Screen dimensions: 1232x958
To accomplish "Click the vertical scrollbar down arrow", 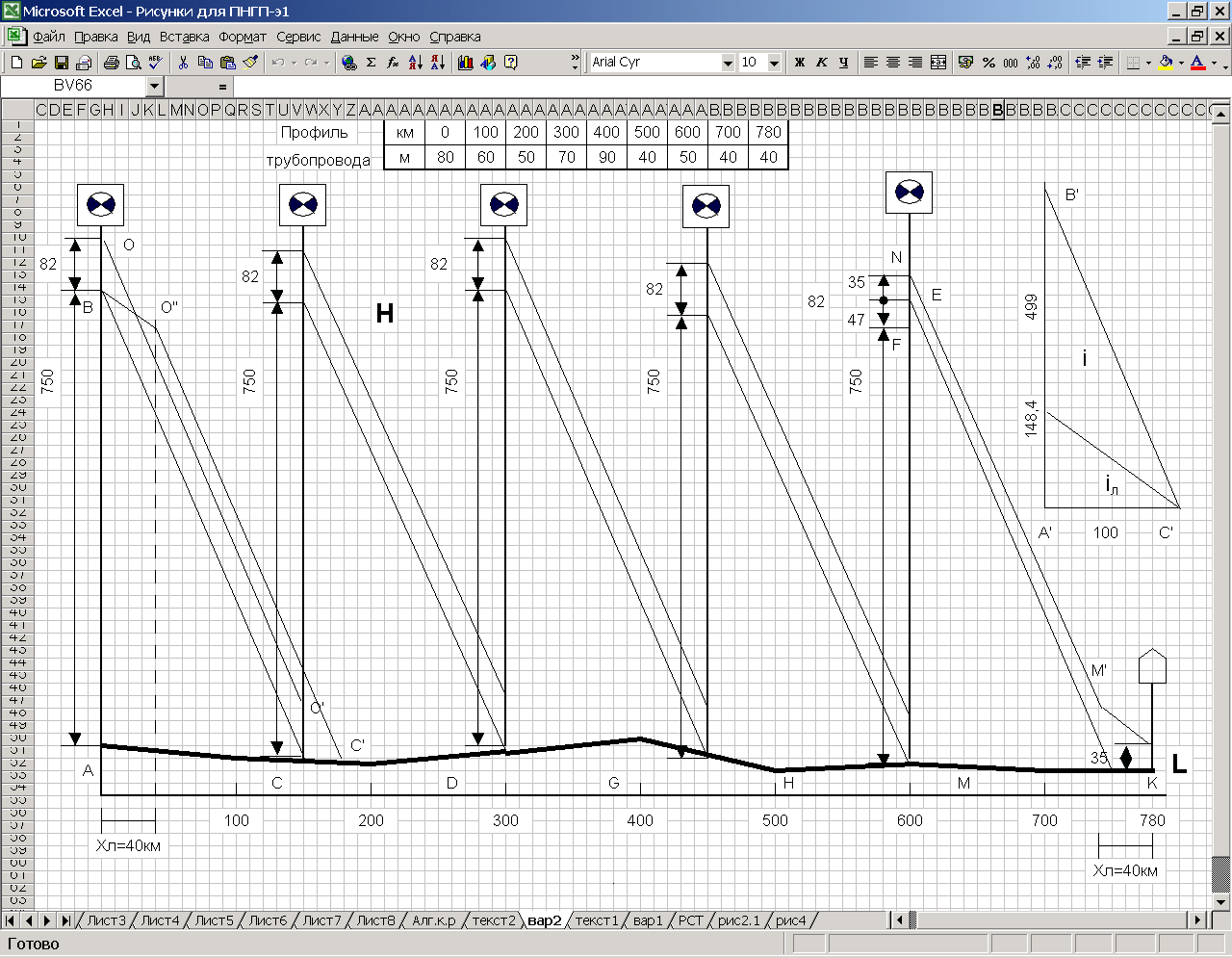I will [x=1221, y=902].
